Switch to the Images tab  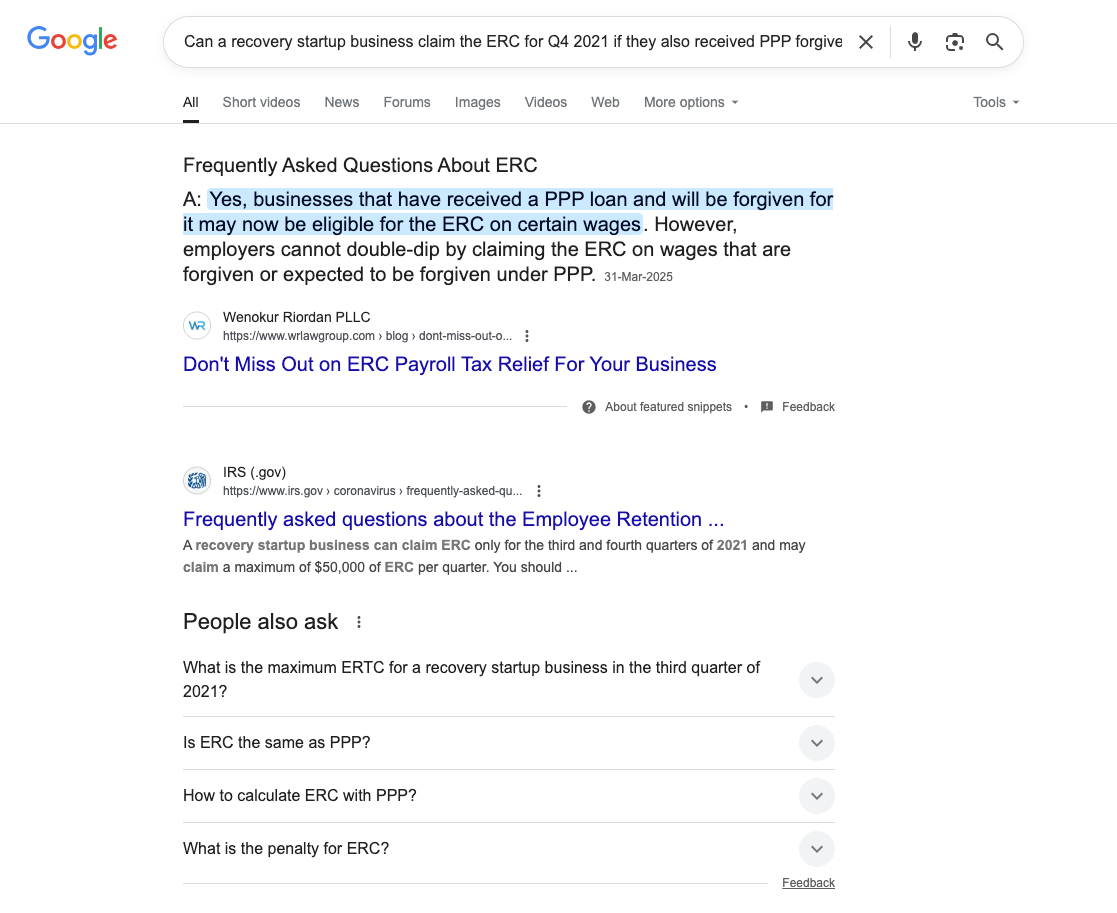(477, 103)
